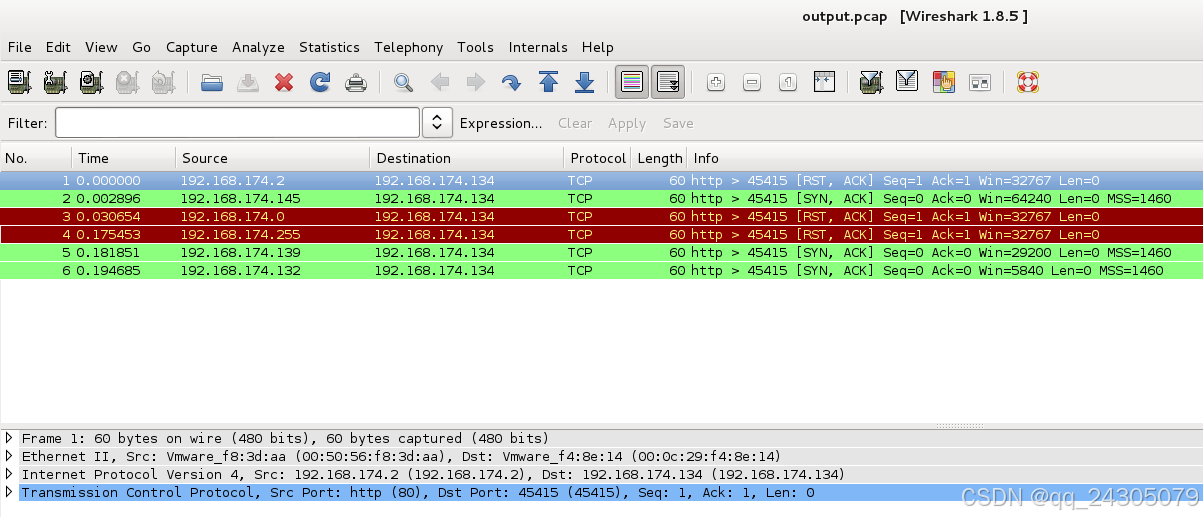Toggle packet list colorization
The width and height of the screenshot is (1203, 517).
[632, 82]
